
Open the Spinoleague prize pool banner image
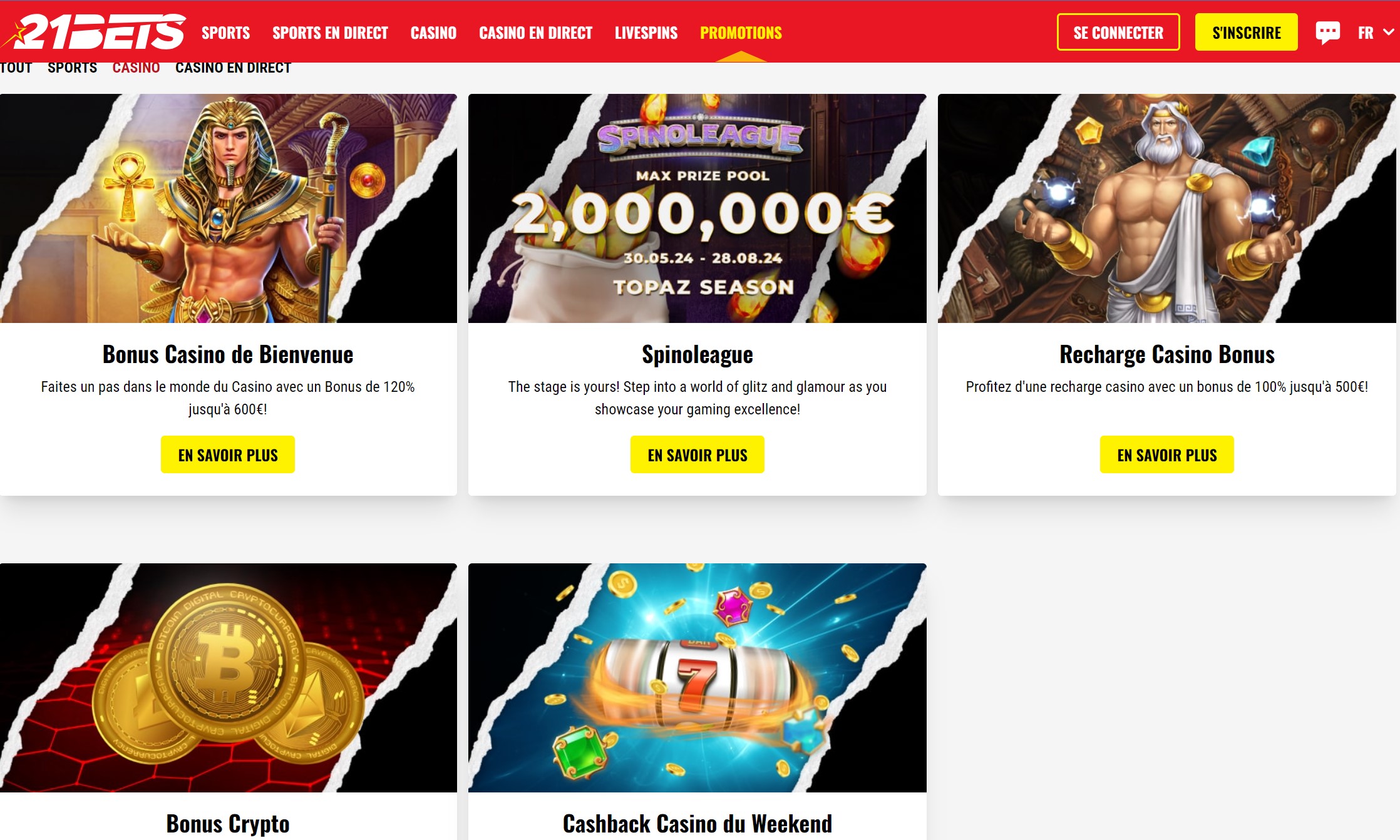(697, 208)
